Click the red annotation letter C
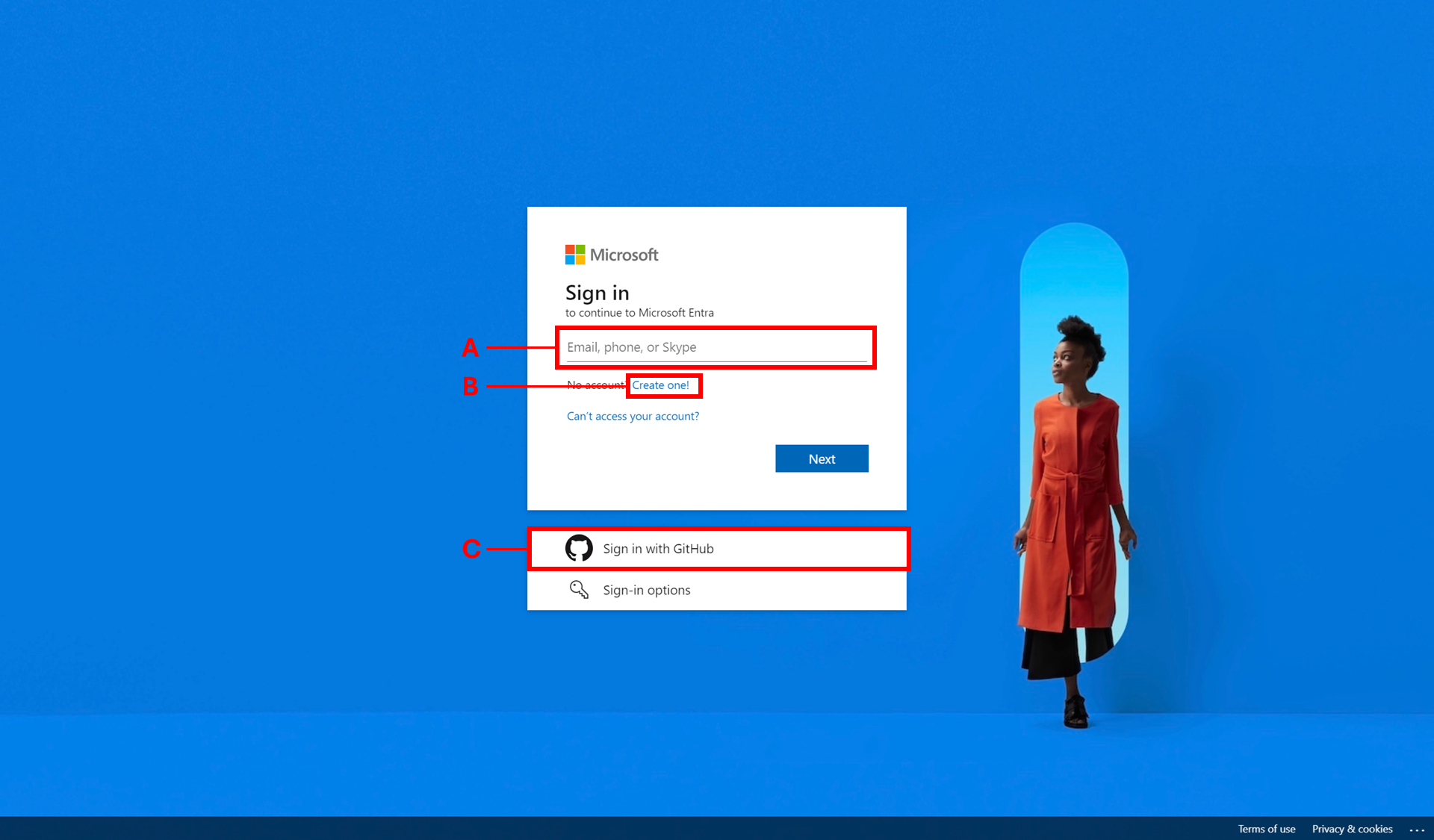 [x=471, y=549]
